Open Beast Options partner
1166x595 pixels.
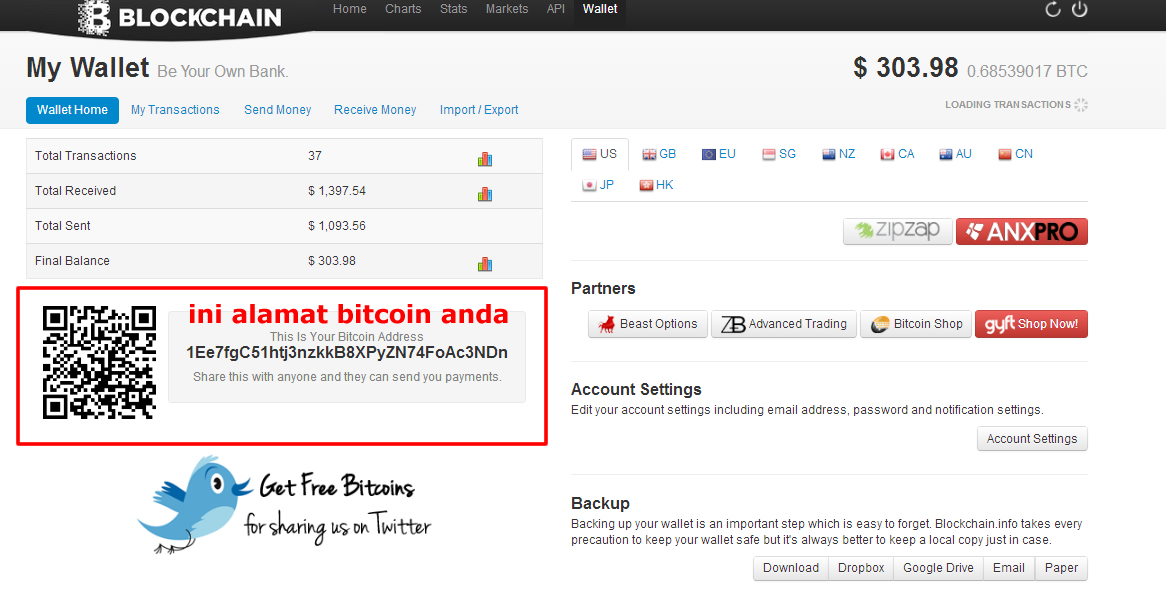[648, 324]
